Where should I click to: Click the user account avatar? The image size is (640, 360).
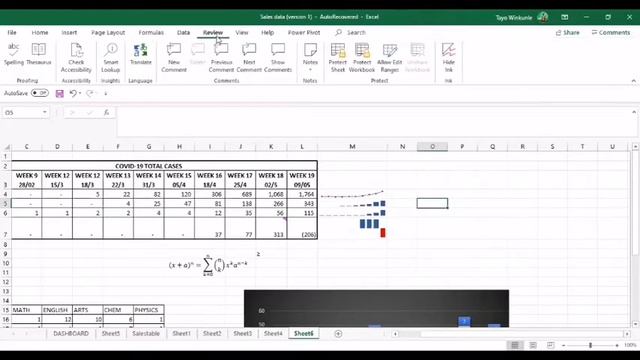click(x=542, y=17)
